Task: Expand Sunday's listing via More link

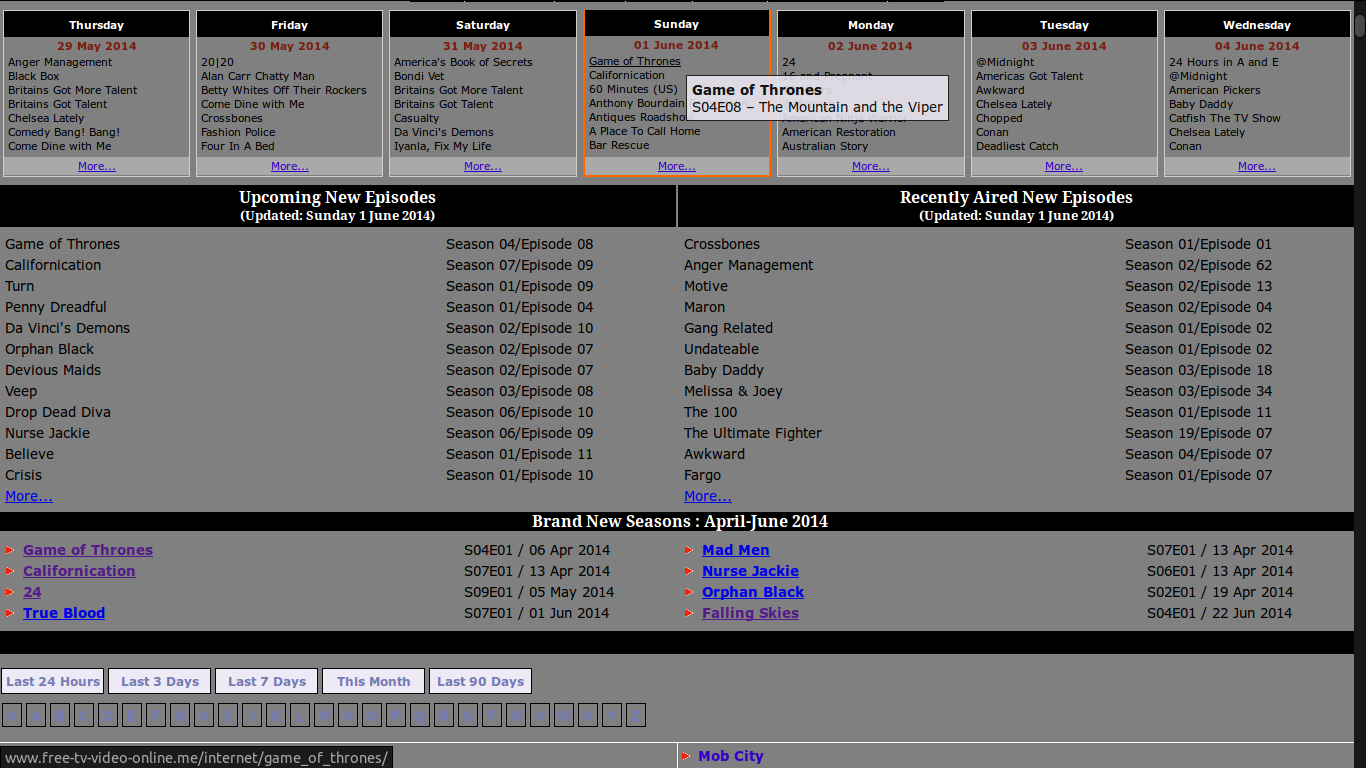Action: pos(676,167)
